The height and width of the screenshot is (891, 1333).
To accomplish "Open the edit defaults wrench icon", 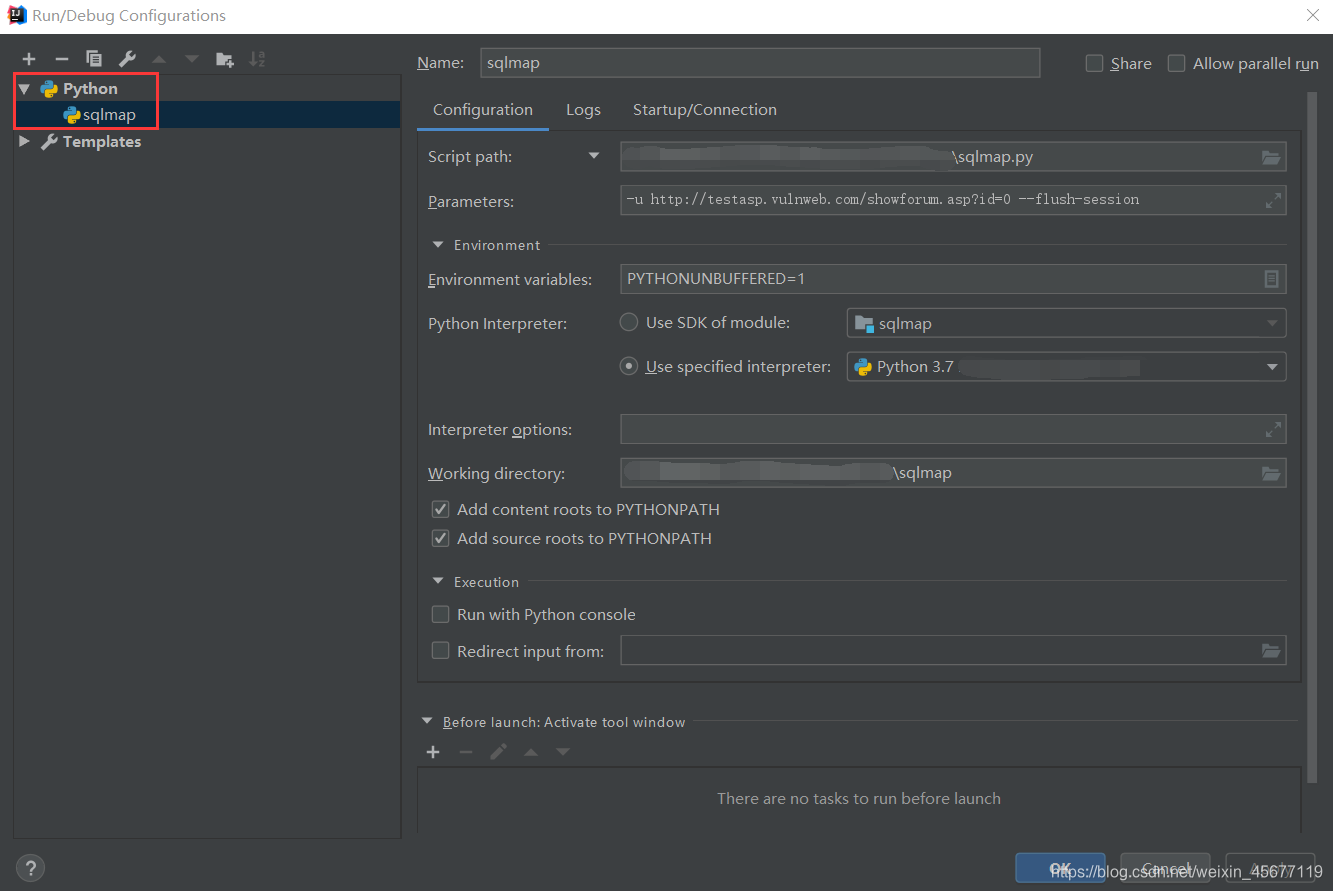I will pos(127,59).
